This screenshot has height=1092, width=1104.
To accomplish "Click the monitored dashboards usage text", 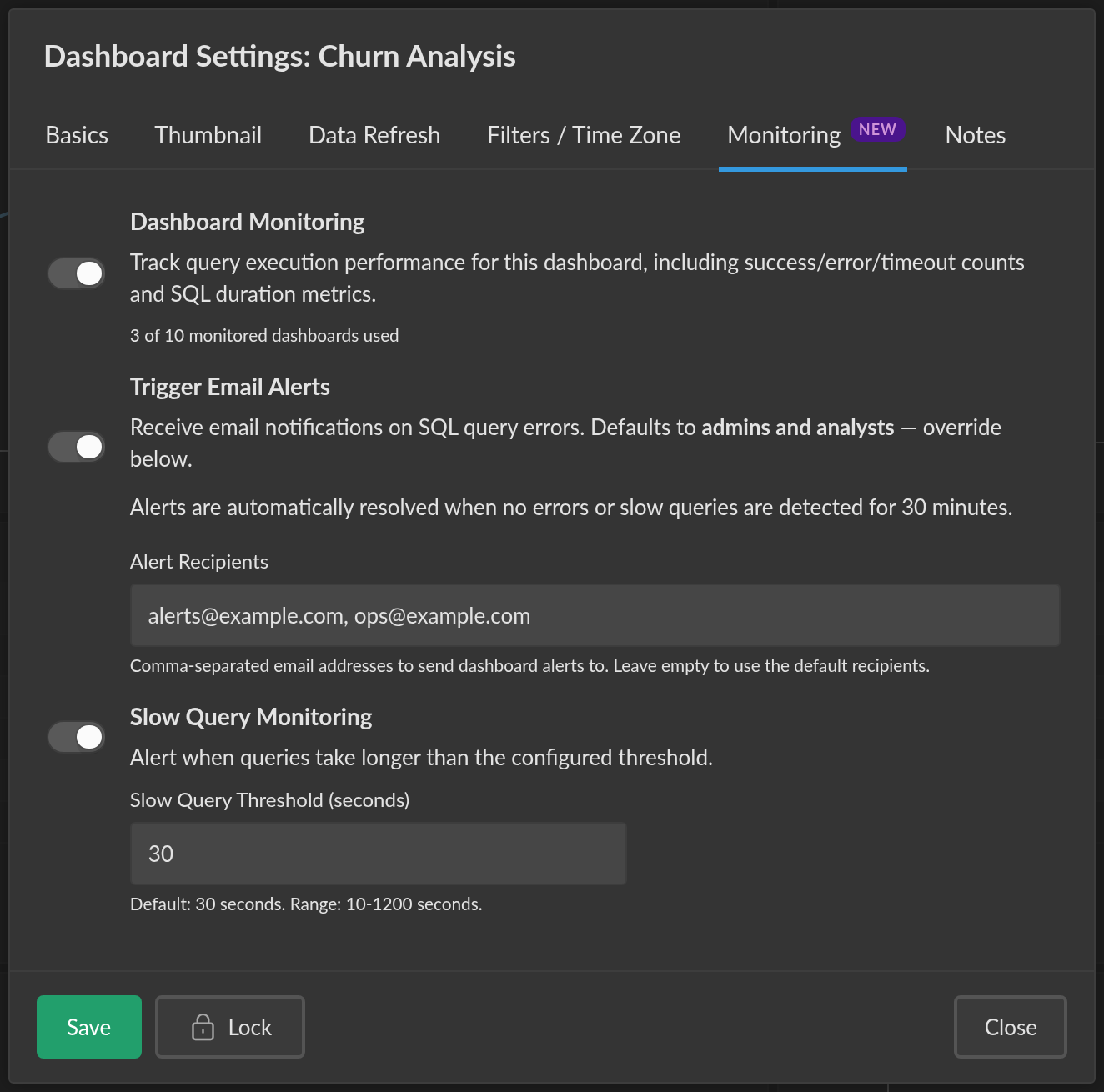I will pyautogui.click(x=264, y=335).
